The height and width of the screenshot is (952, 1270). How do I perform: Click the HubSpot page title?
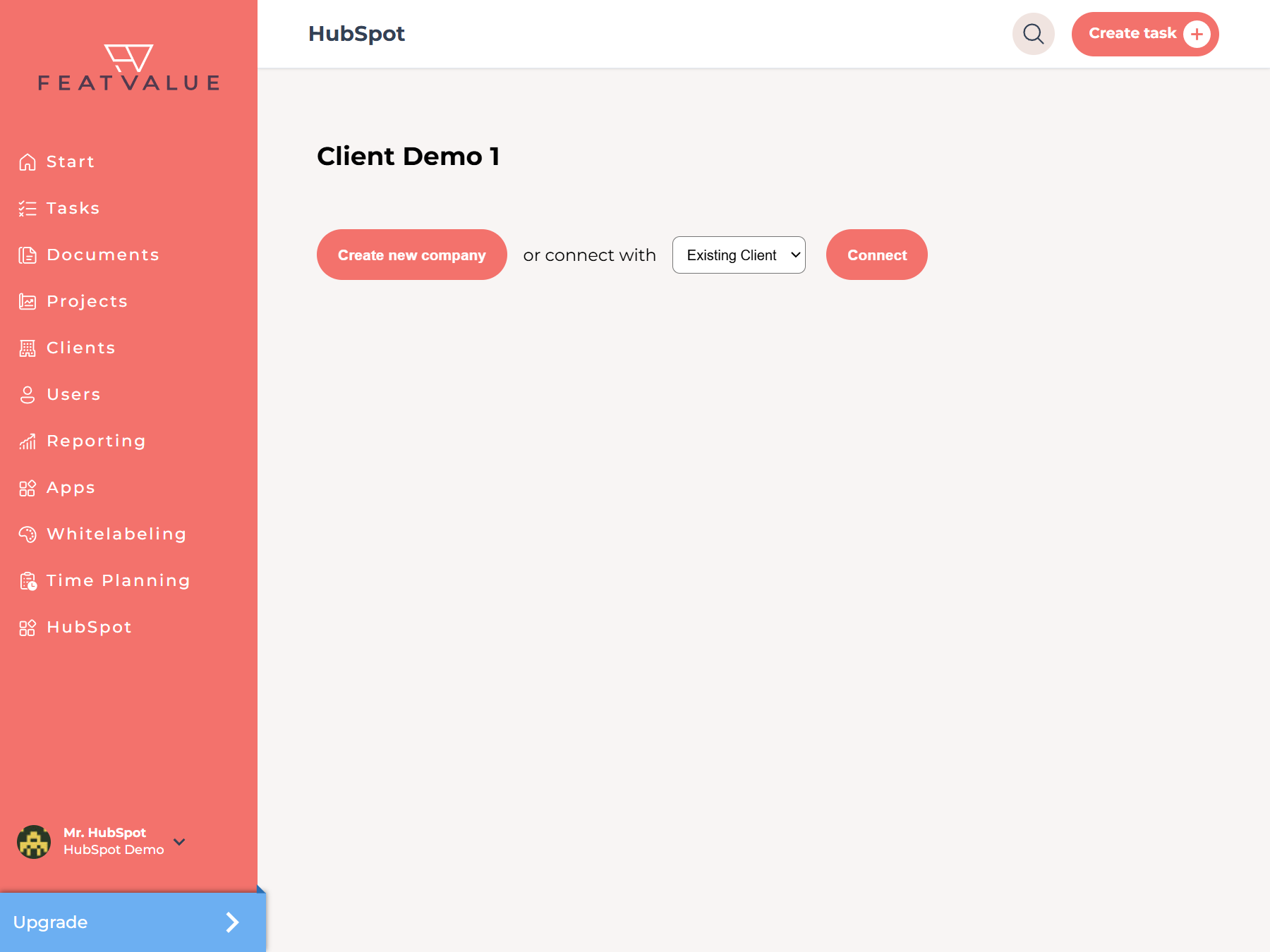pos(356,34)
